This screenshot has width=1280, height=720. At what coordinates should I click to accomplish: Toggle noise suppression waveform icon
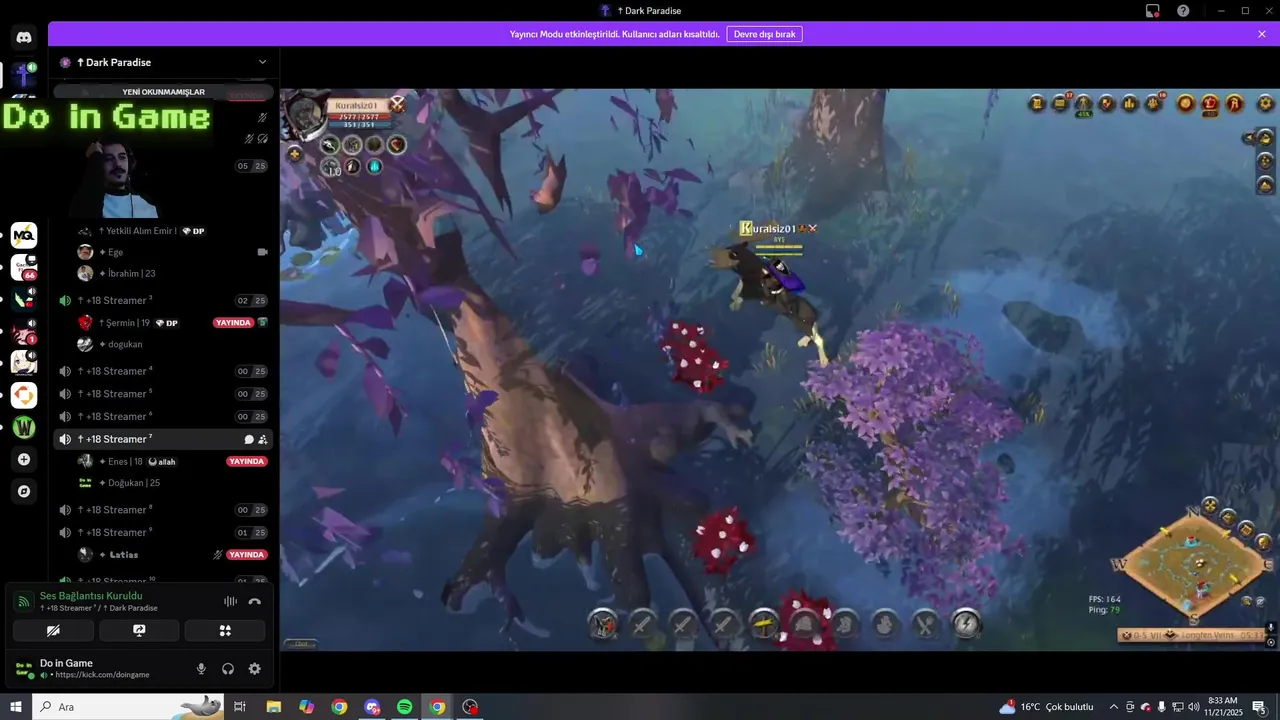[230, 601]
